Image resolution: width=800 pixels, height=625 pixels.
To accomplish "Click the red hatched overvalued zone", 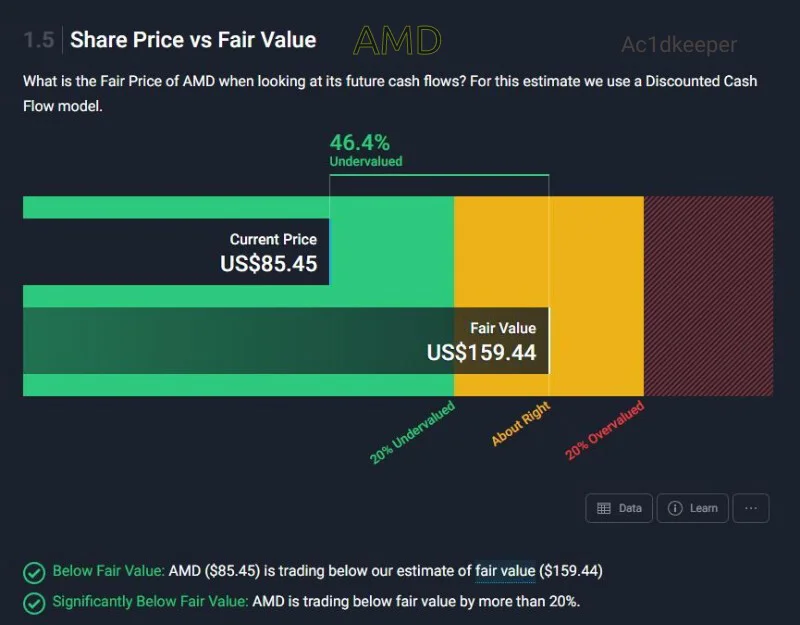I will (709, 296).
